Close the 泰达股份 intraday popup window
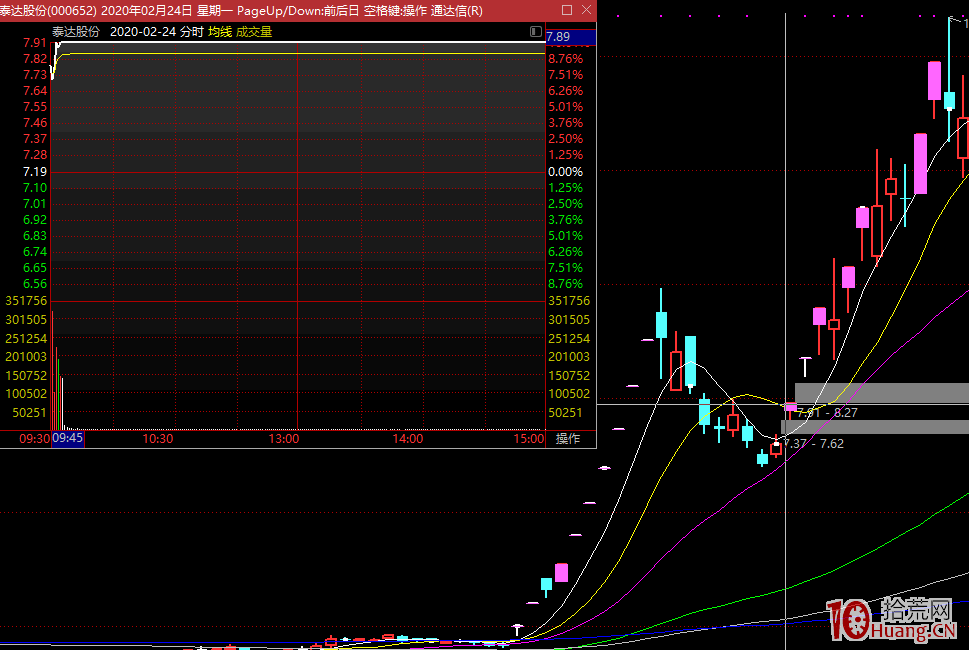Screen dimensions: 969x650 pyautogui.click(x=584, y=10)
